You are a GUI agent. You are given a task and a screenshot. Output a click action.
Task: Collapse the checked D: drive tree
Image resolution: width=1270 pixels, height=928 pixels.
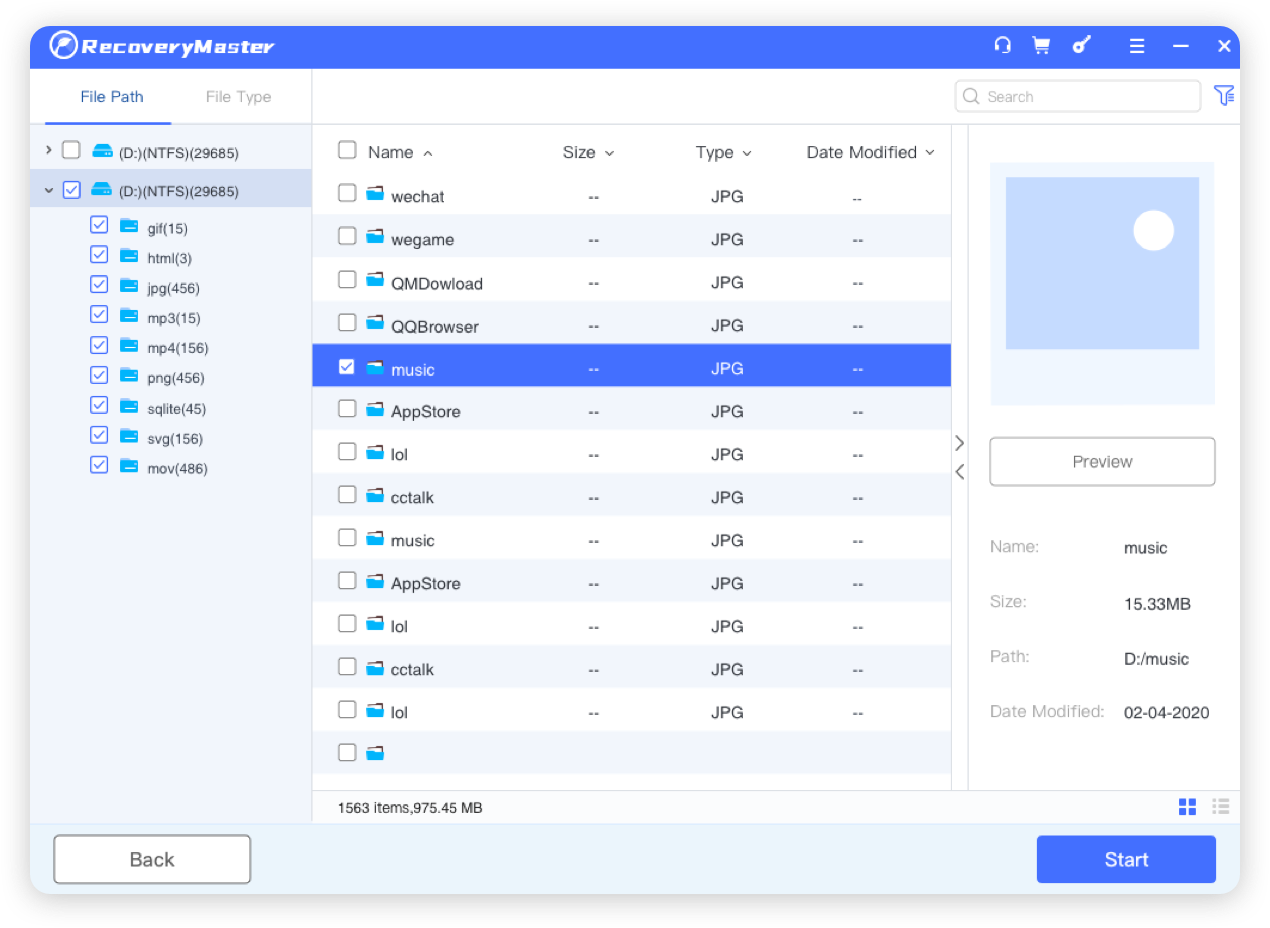click(x=47, y=189)
